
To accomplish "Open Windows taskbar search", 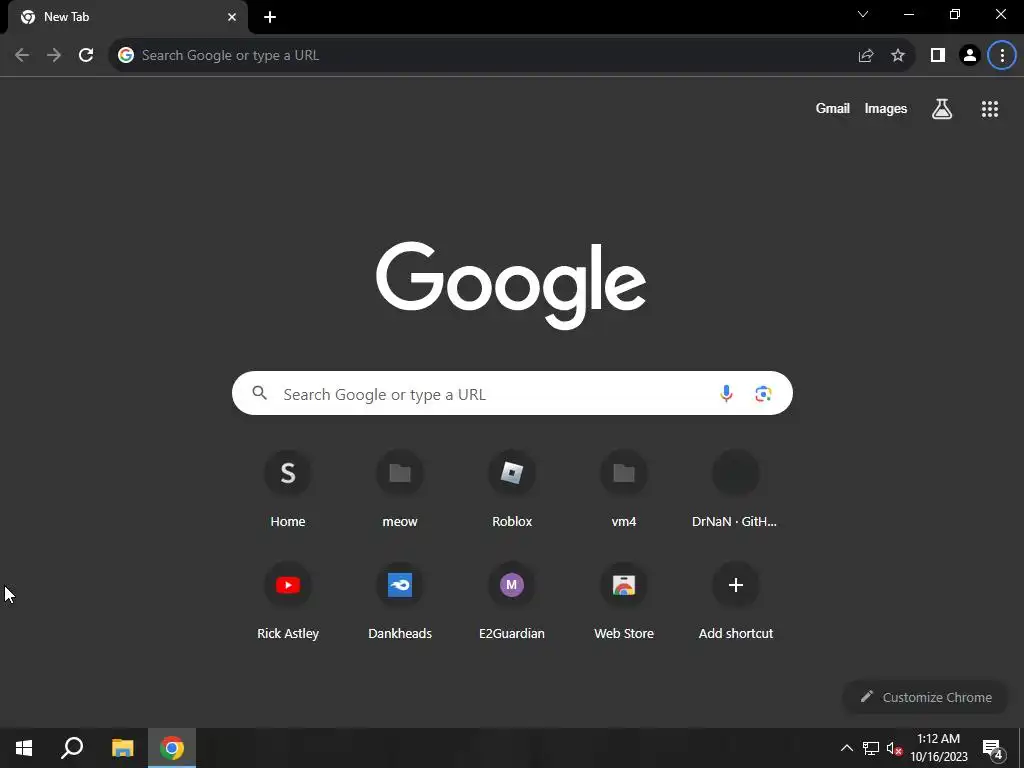I will click(x=72, y=748).
